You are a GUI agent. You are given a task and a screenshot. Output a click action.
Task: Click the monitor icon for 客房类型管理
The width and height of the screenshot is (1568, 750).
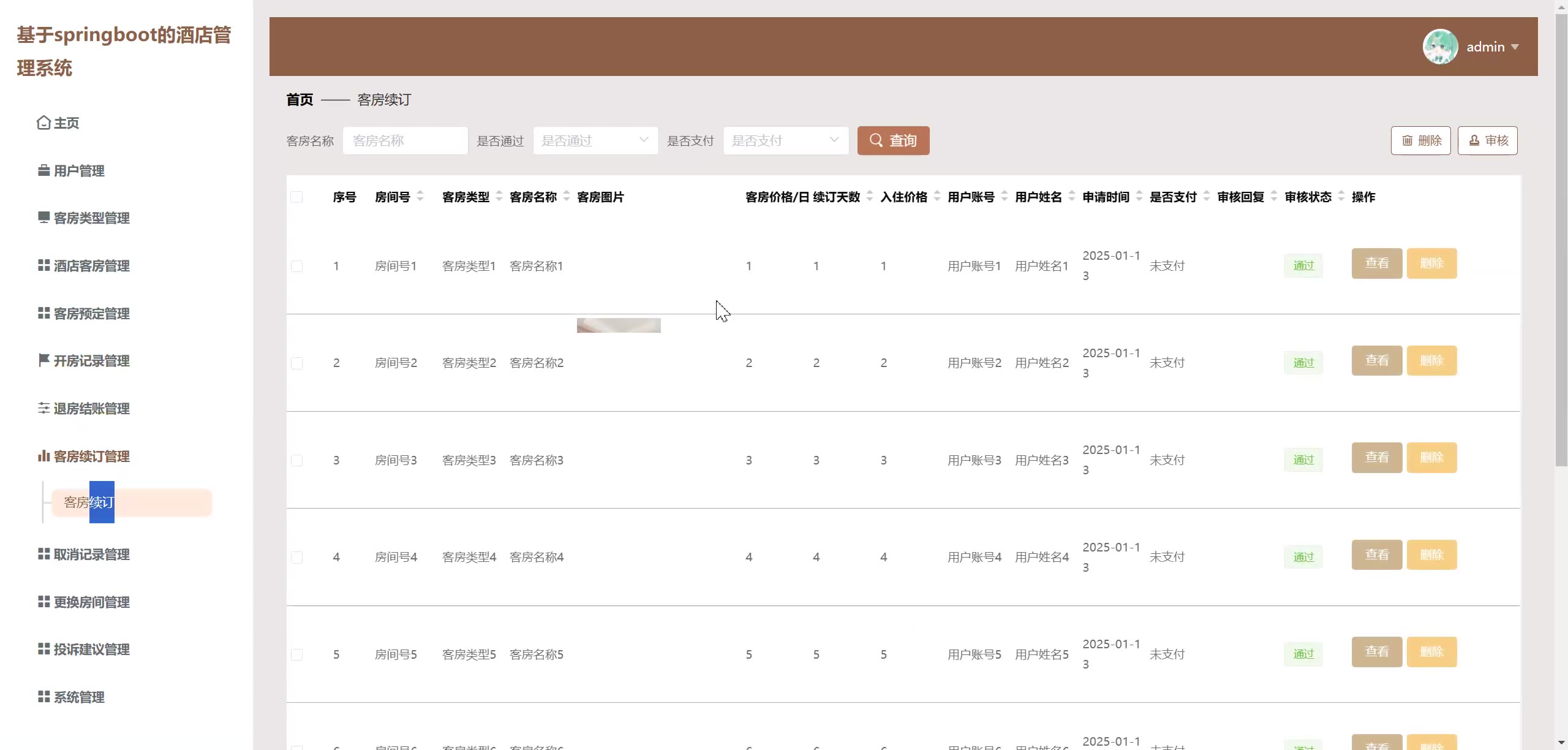pos(43,218)
